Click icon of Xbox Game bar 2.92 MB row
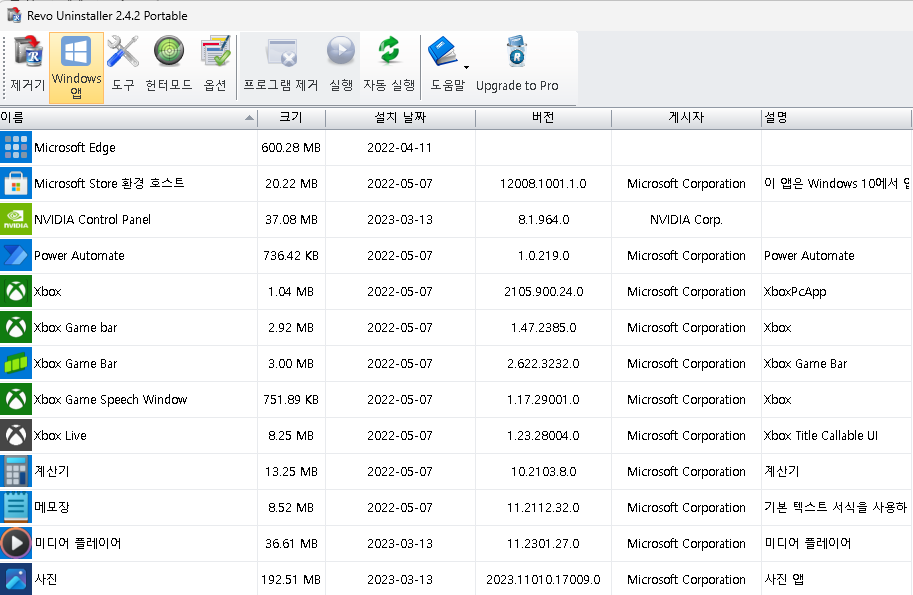 [16, 328]
